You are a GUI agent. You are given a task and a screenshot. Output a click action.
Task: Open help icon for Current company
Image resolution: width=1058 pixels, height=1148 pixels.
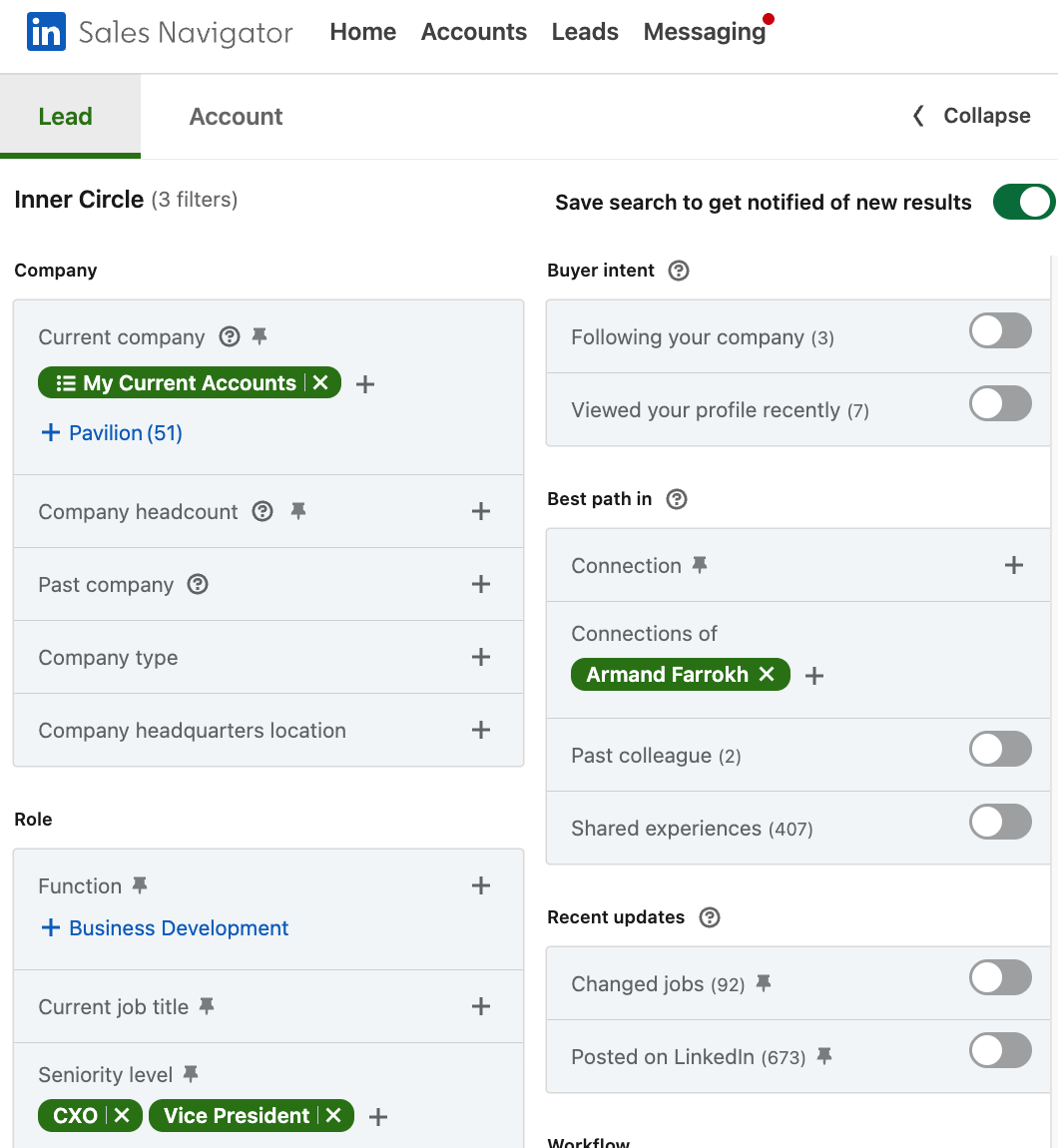point(230,336)
